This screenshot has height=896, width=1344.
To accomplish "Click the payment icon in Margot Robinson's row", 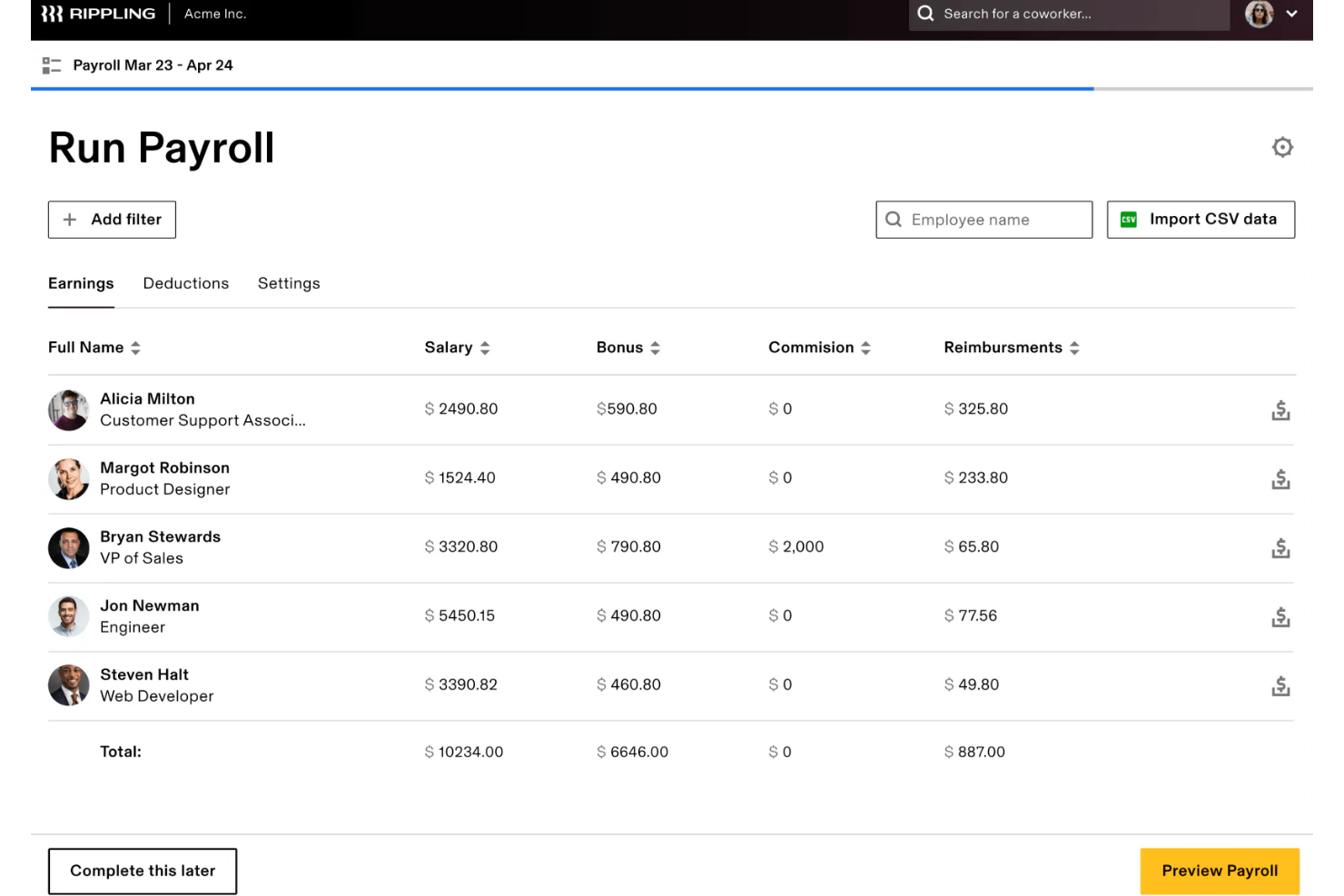I will pos(1280,479).
